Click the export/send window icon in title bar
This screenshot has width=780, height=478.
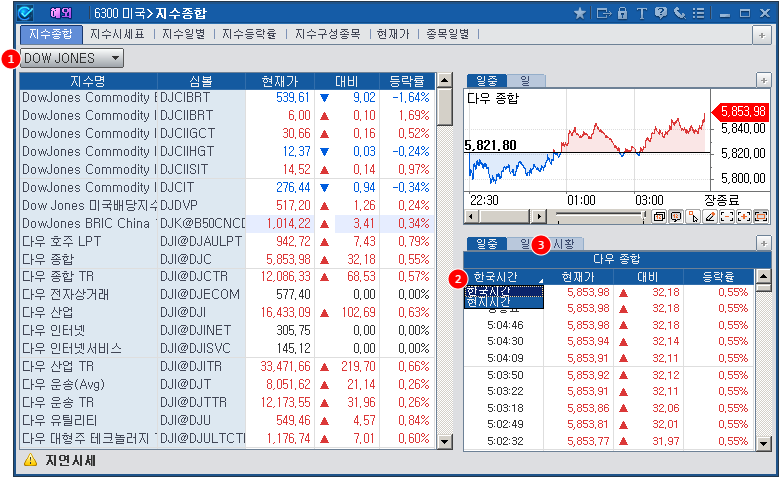click(603, 13)
